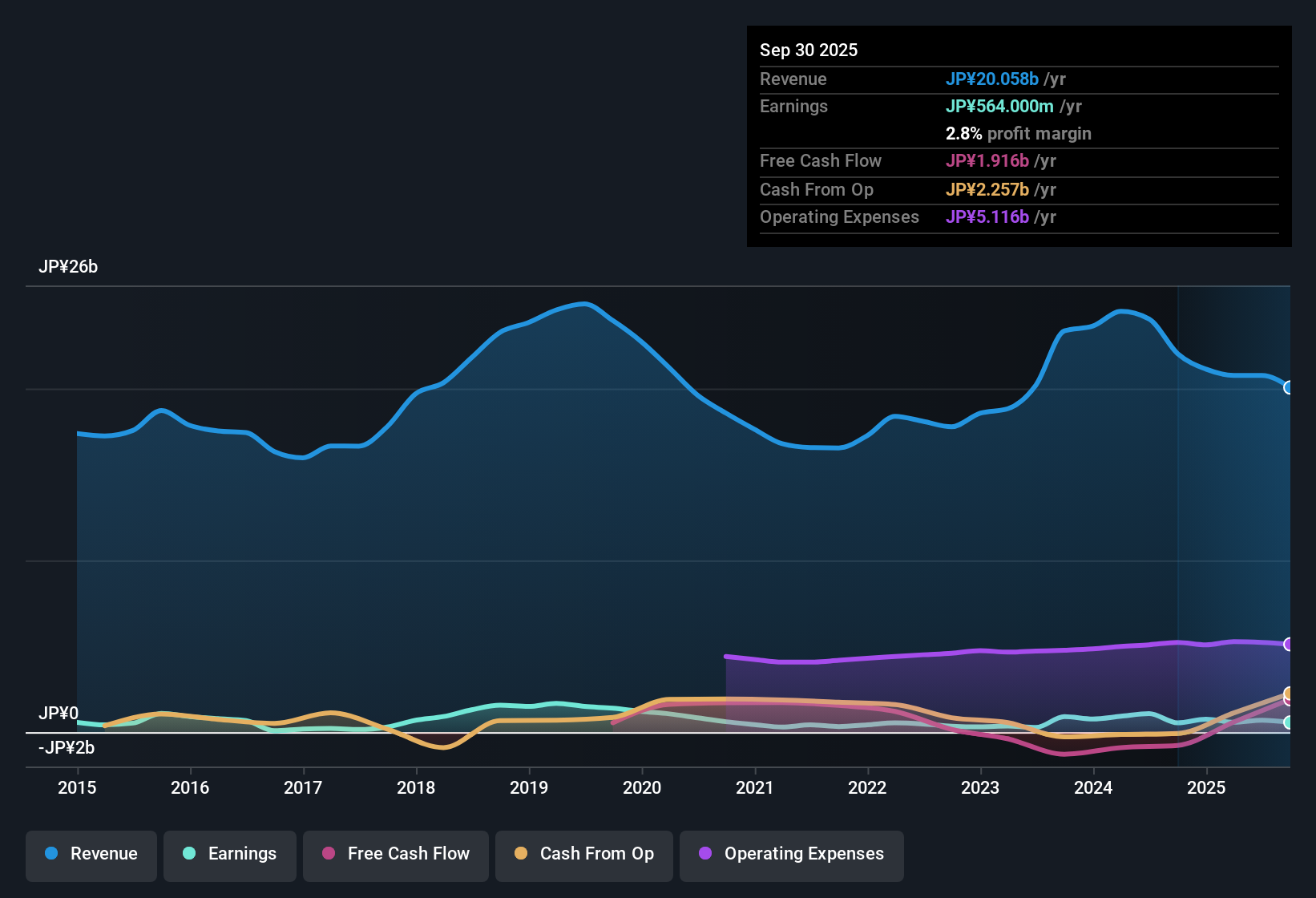Click the pink Free Cash Flow legend dot

[x=328, y=854]
